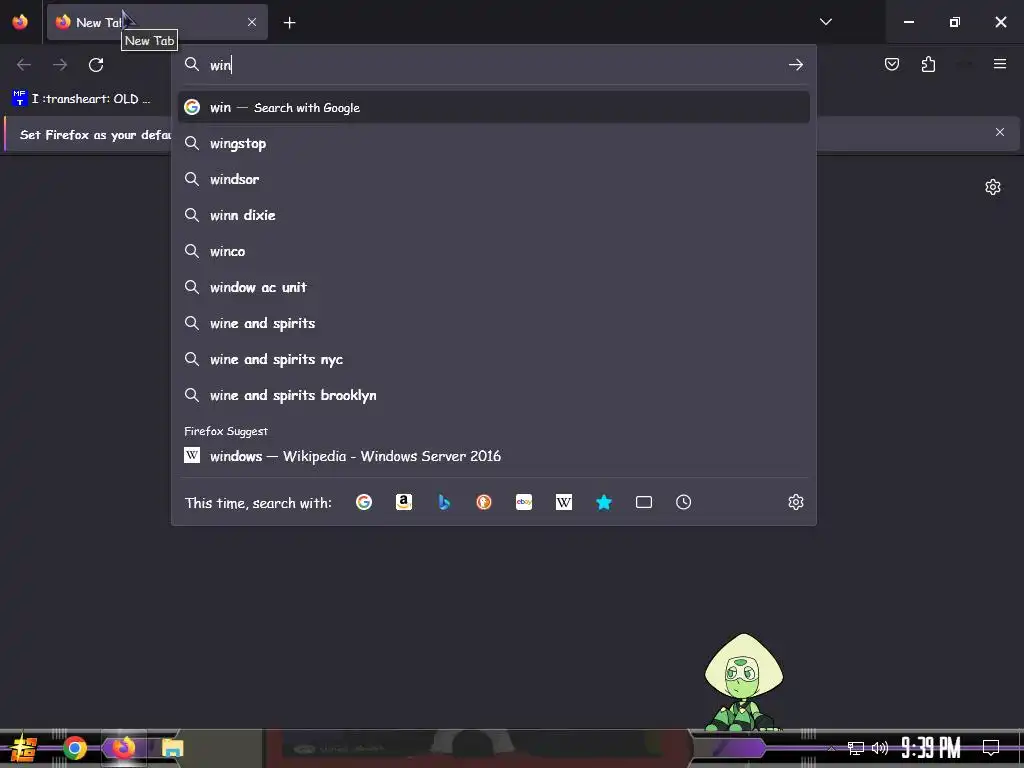1024x768 pixels.
Task: Select 'win — Search with Google' result
Action: pyautogui.click(x=494, y=108)
